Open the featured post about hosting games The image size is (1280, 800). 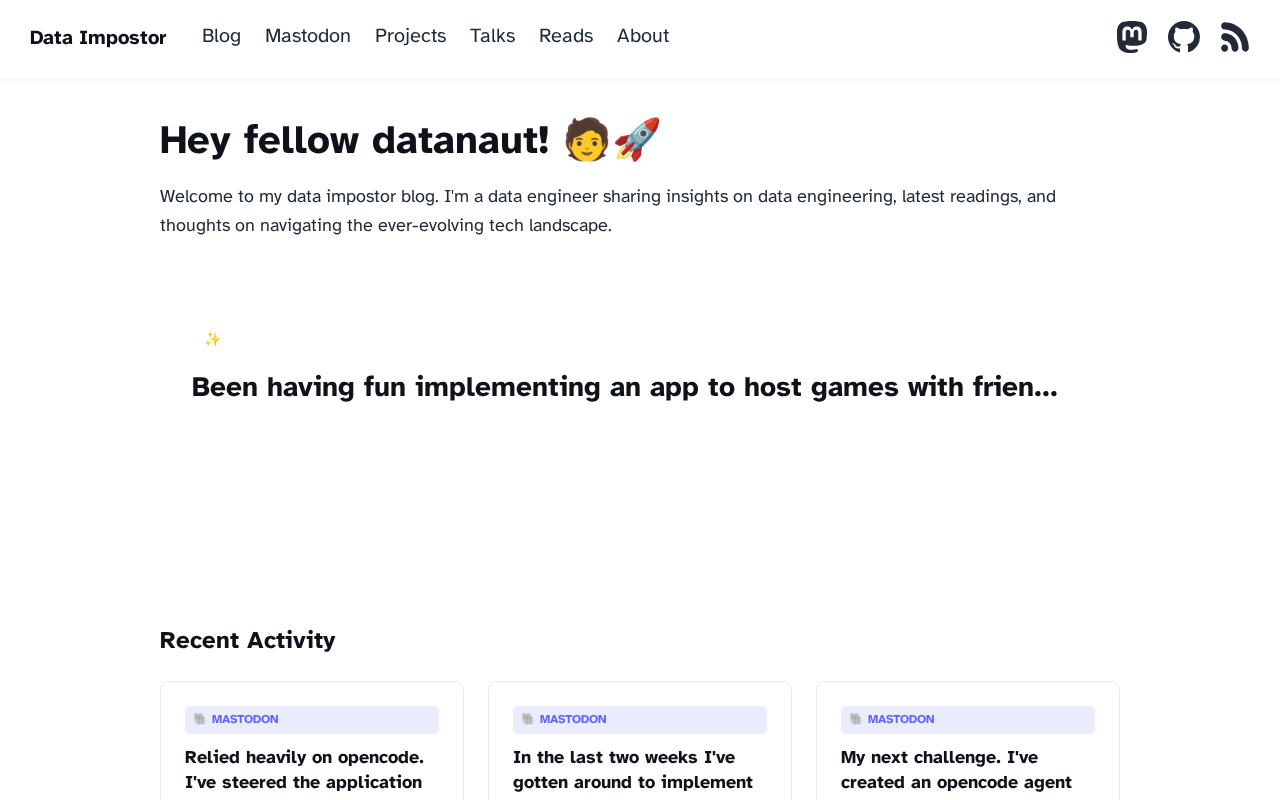tap(624, 387)
